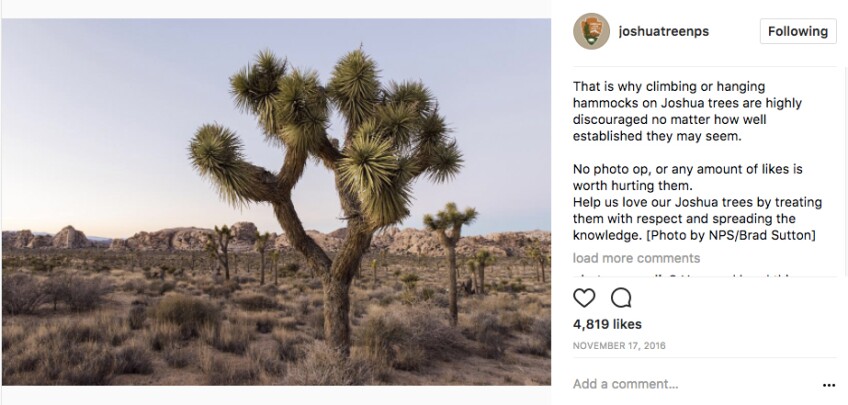This screenshot has width=848, height=405.
Task: Expand load more comments
Action: coord(636,258)
